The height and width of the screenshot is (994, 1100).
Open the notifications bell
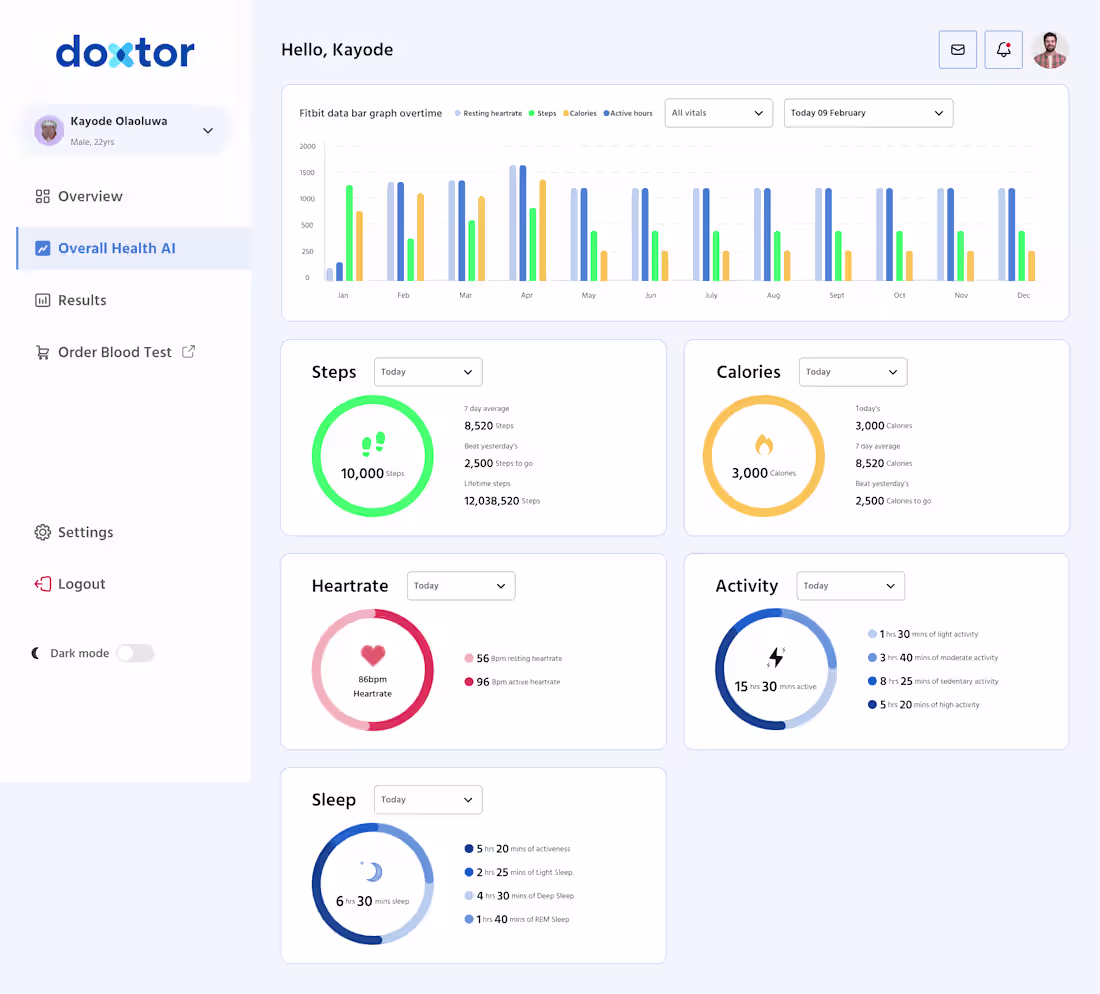tap(1003, 49)
